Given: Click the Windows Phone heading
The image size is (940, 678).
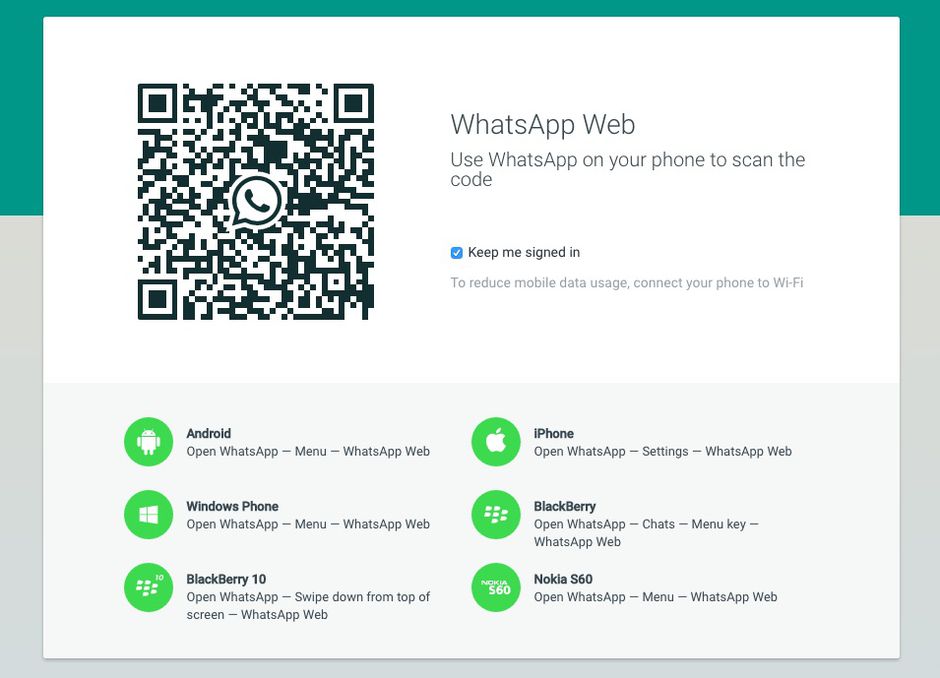Looking at the screenshot, I should (x=232, y=507).
